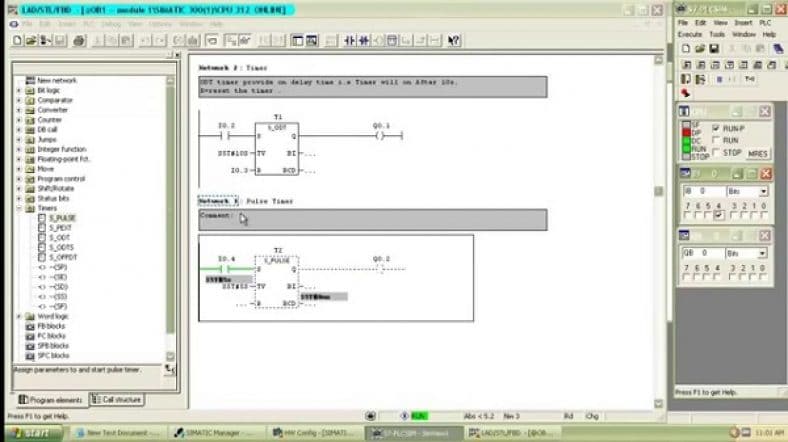Toggle QB 0 output bit 0 checkbox
788x442 pixels.
[x=763, y=277]
